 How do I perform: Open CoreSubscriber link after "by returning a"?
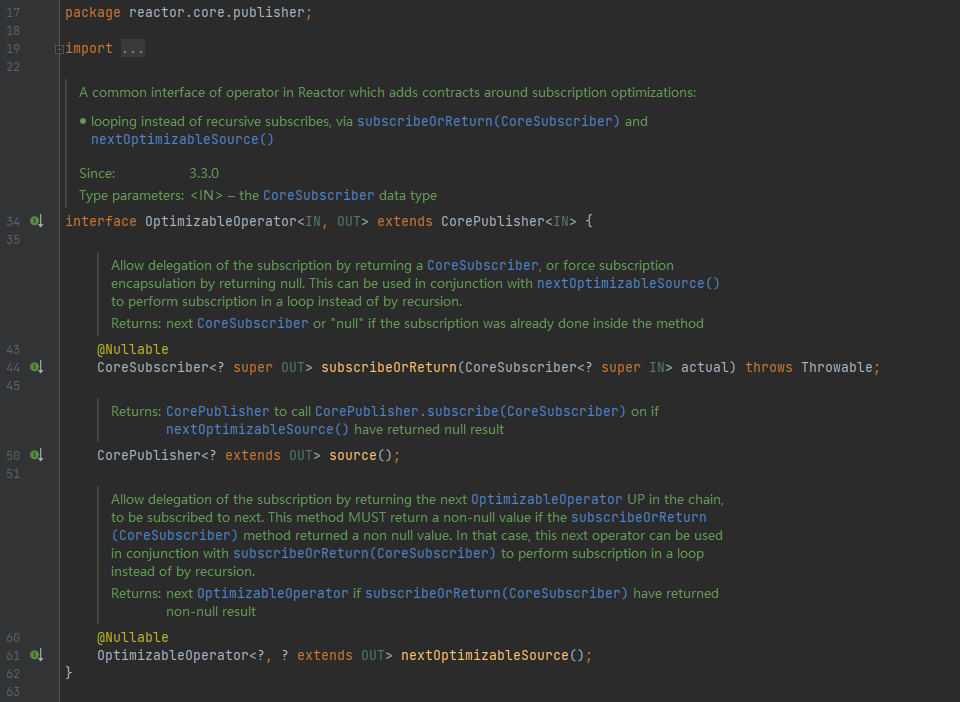coord(482,265)
